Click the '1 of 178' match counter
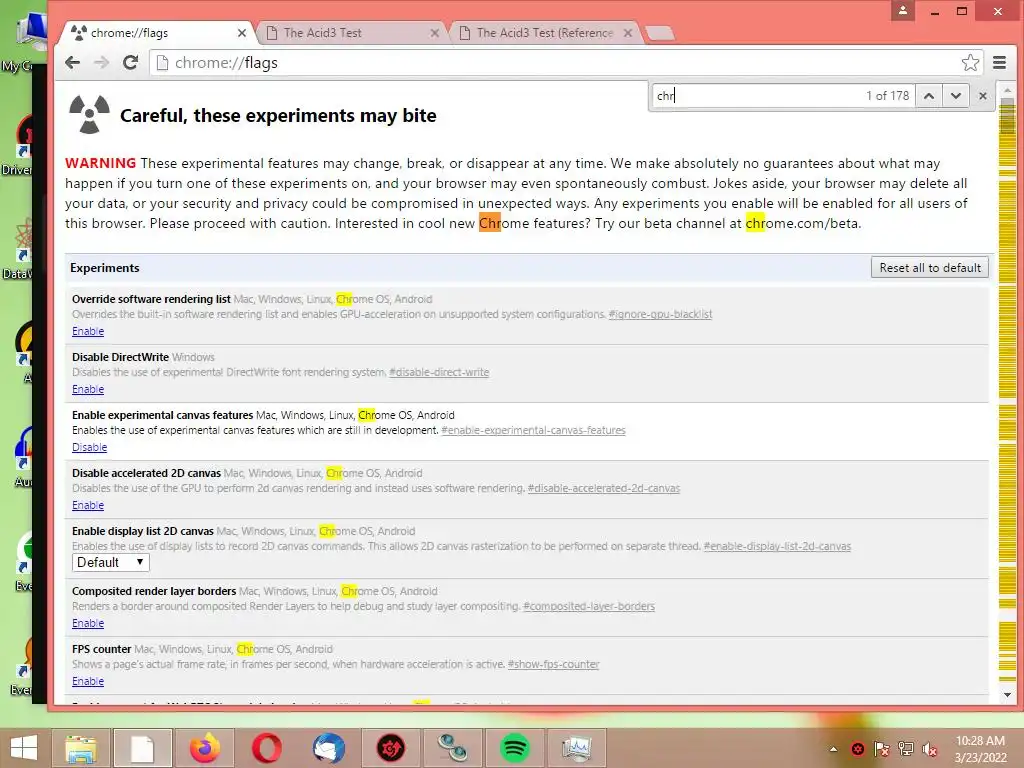 click(888, 96)
